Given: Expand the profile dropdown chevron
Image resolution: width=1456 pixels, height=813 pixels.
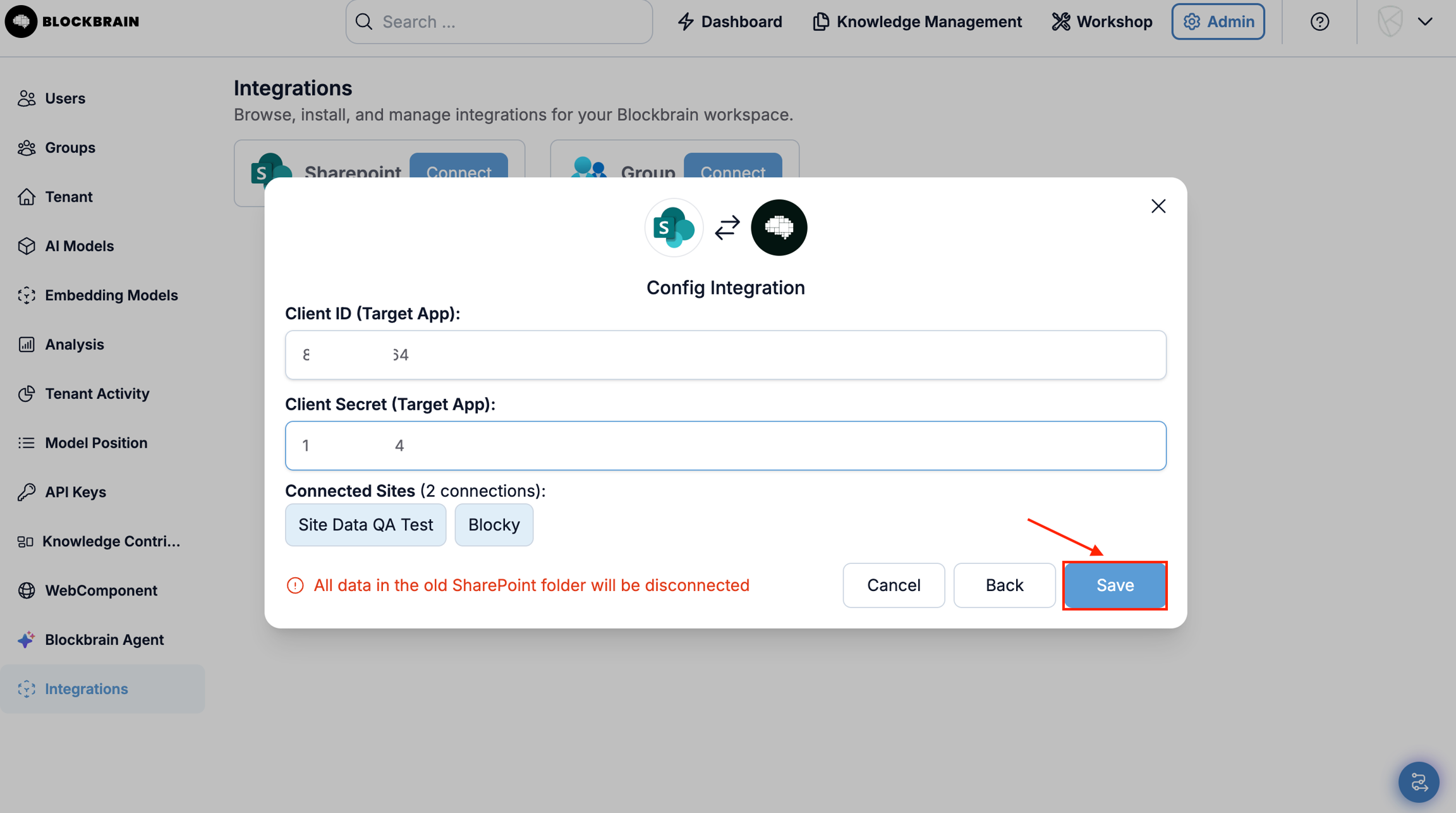Looking at the screenshot, I should [x=1425, y=21].
